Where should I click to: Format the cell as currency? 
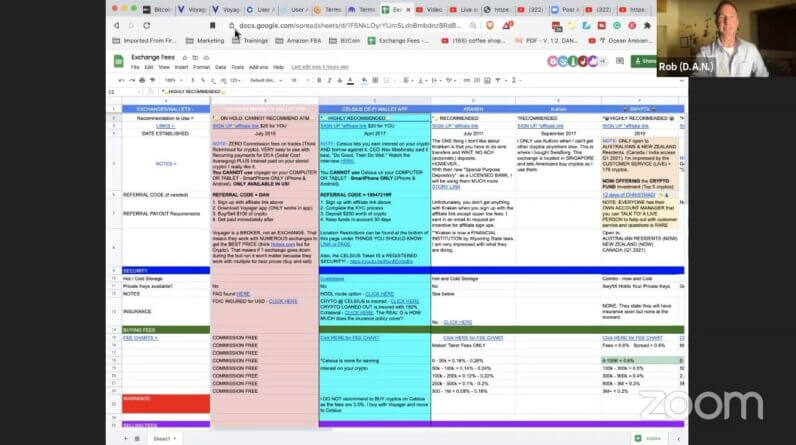click(x=193, y=80)
